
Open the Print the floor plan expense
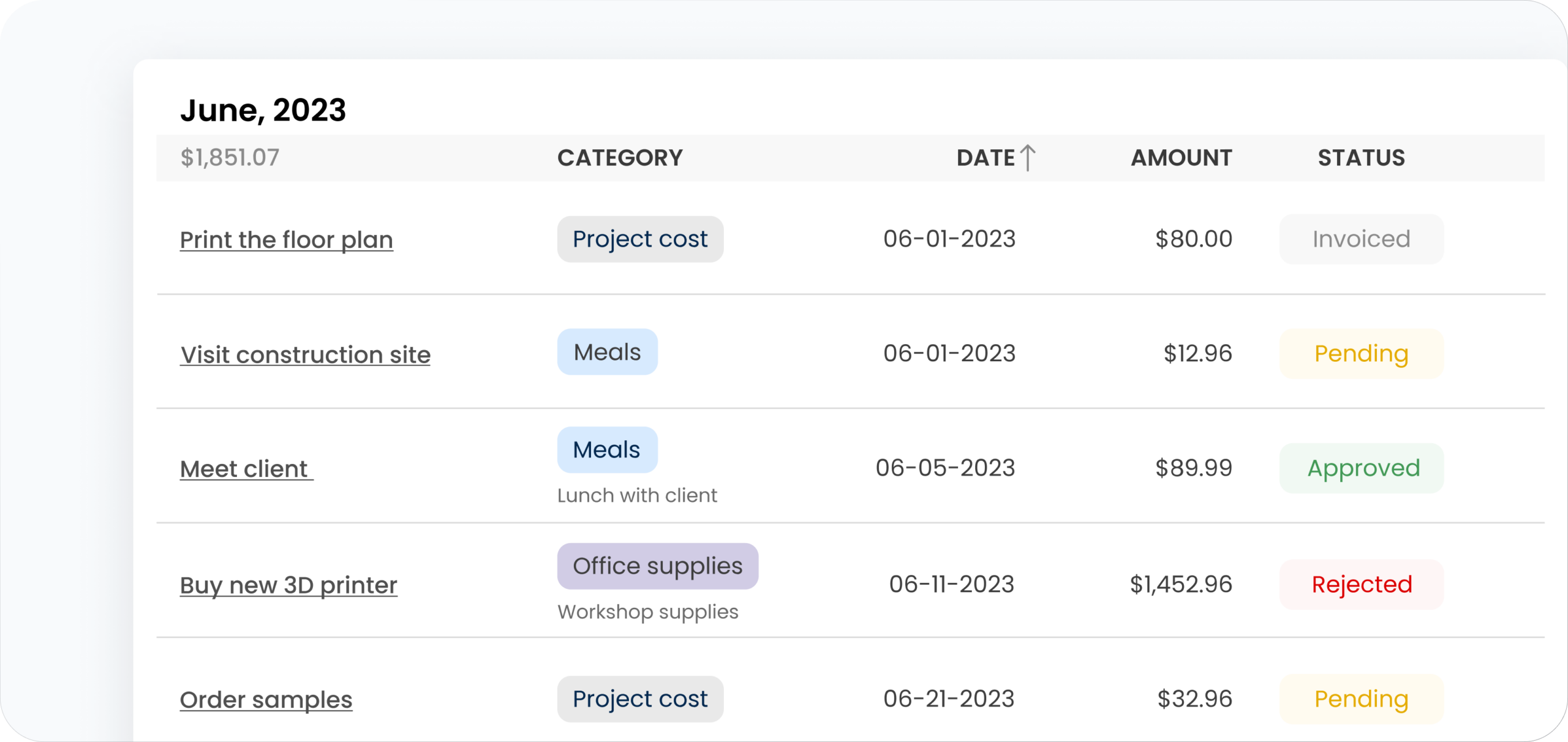(287, 239)
